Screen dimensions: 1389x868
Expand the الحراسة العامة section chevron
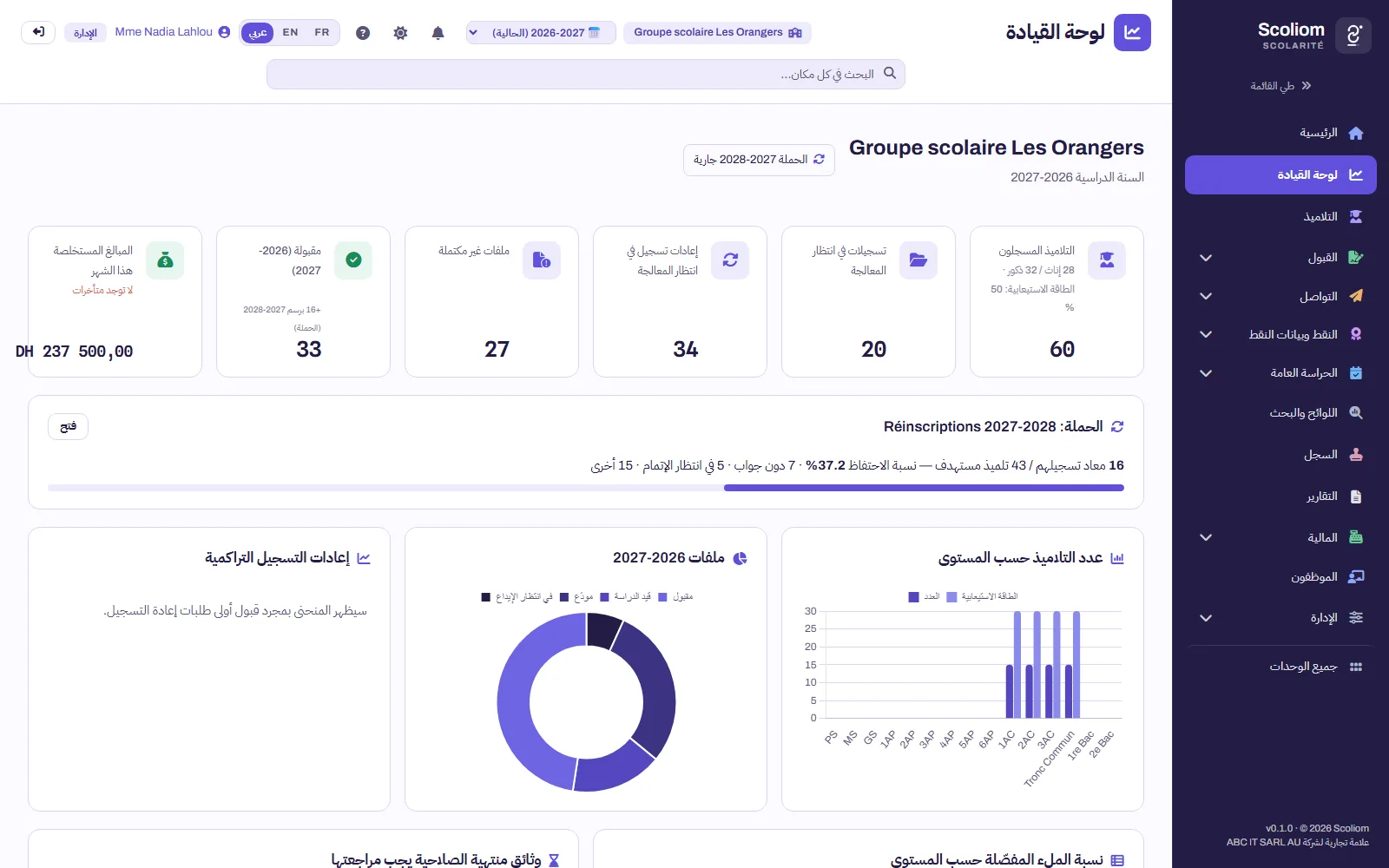coord(1206,373)
